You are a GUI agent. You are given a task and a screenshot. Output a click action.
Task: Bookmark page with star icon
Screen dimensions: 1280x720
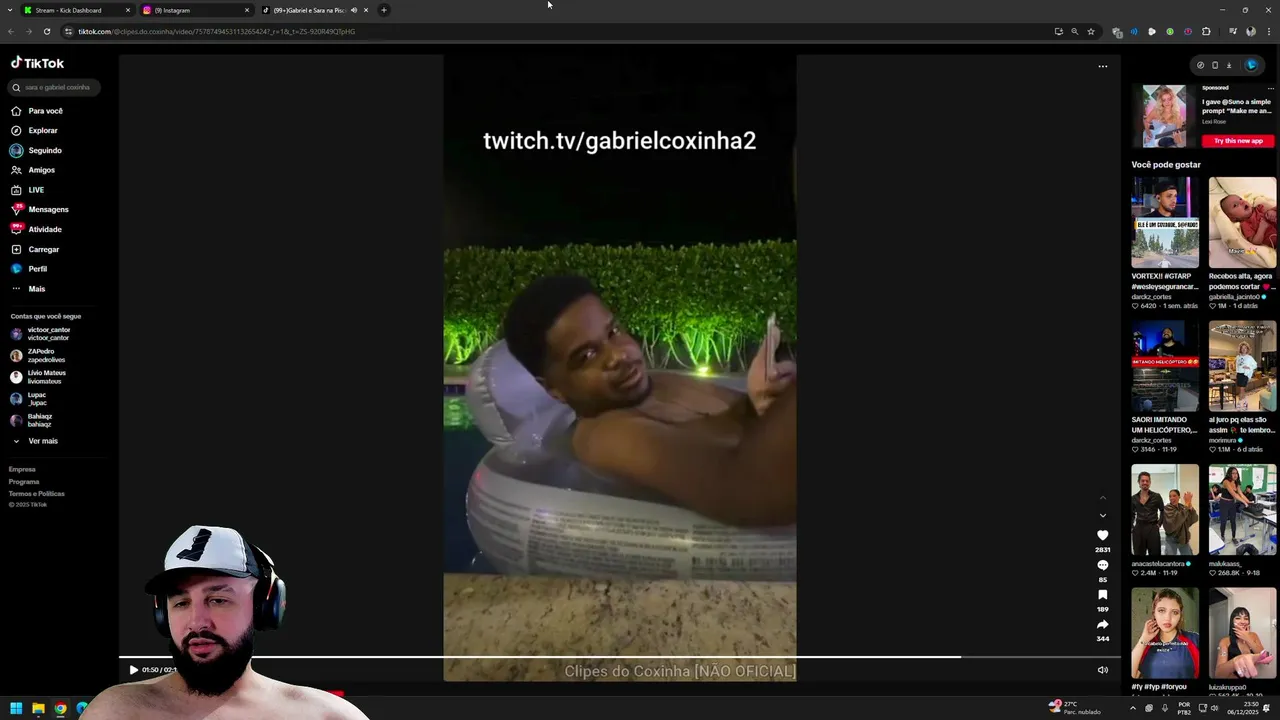point(1091,31)
